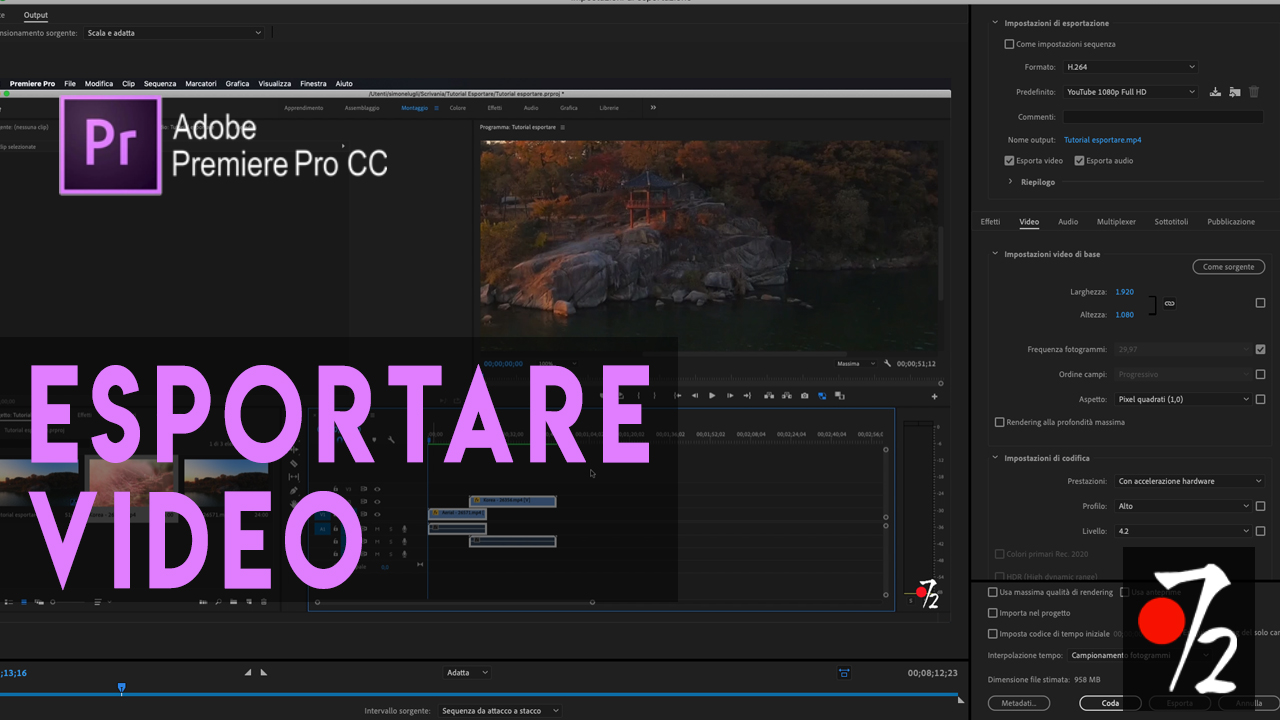Click the set in point marker icon

pos(248,673)
